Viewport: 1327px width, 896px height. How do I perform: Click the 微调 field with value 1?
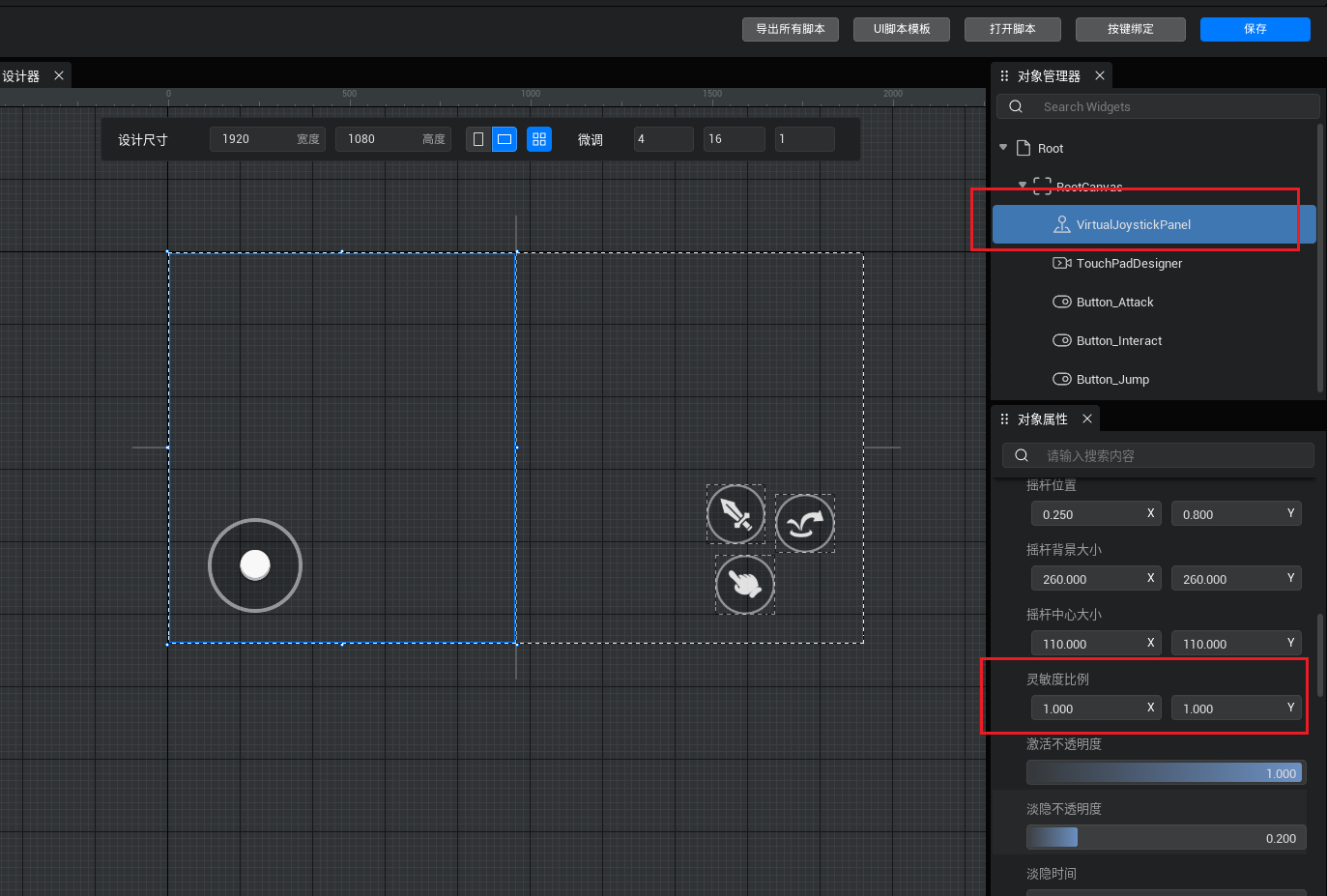[805, 139]
